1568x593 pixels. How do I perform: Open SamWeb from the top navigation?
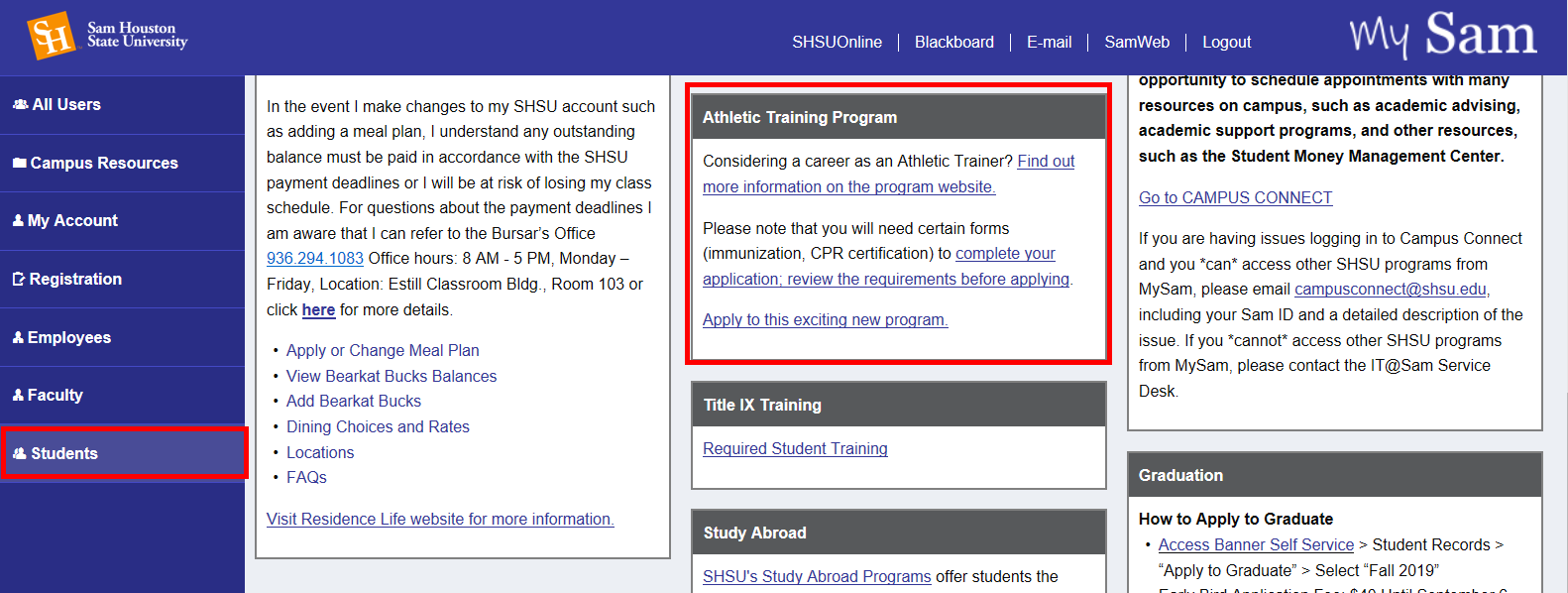tap(1137, 42)
